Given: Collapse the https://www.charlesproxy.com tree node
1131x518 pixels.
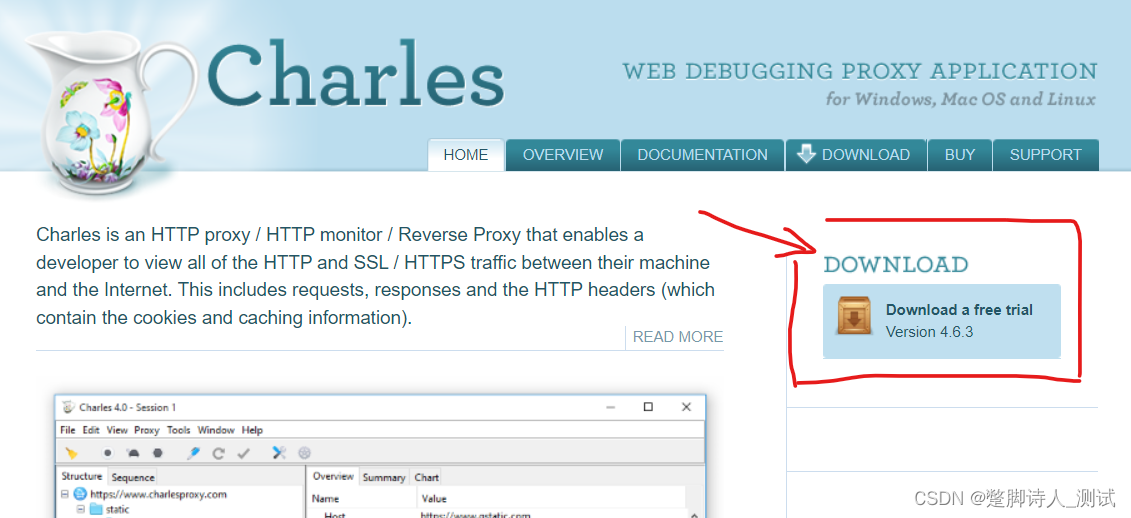Looking at the screenshot, I should [x=65, y=494].
